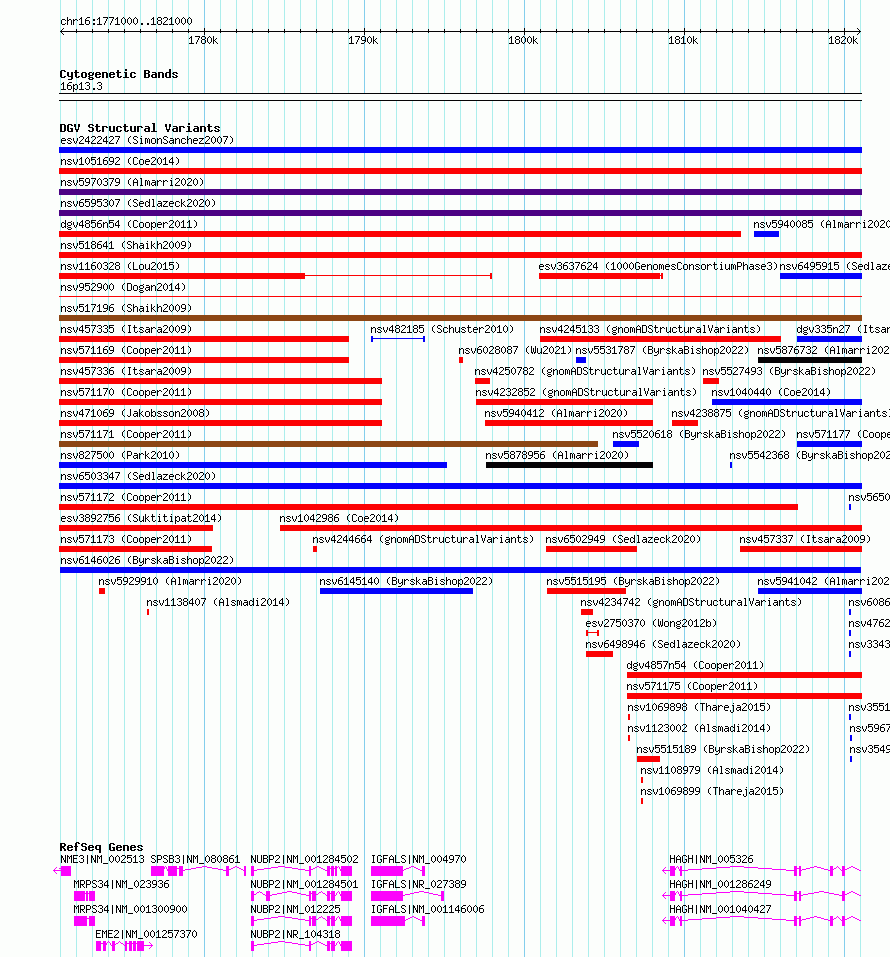The image size is (890, 957).
Task: Click nsv1069899 (Thareja2015) label
Action: click(712, 792)
